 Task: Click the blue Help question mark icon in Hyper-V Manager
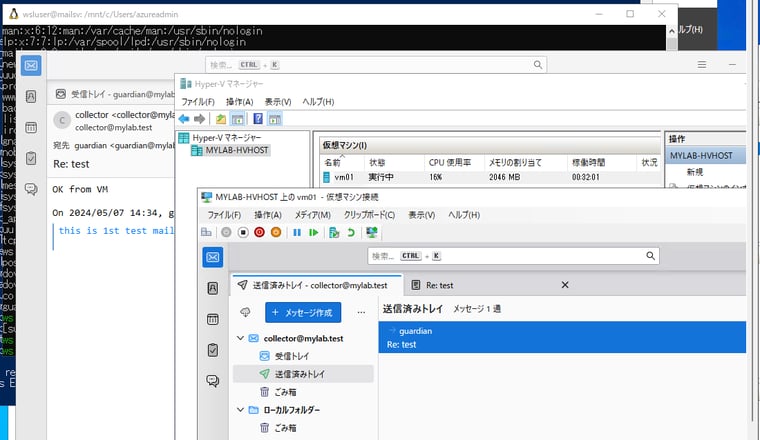click(258, 119)
